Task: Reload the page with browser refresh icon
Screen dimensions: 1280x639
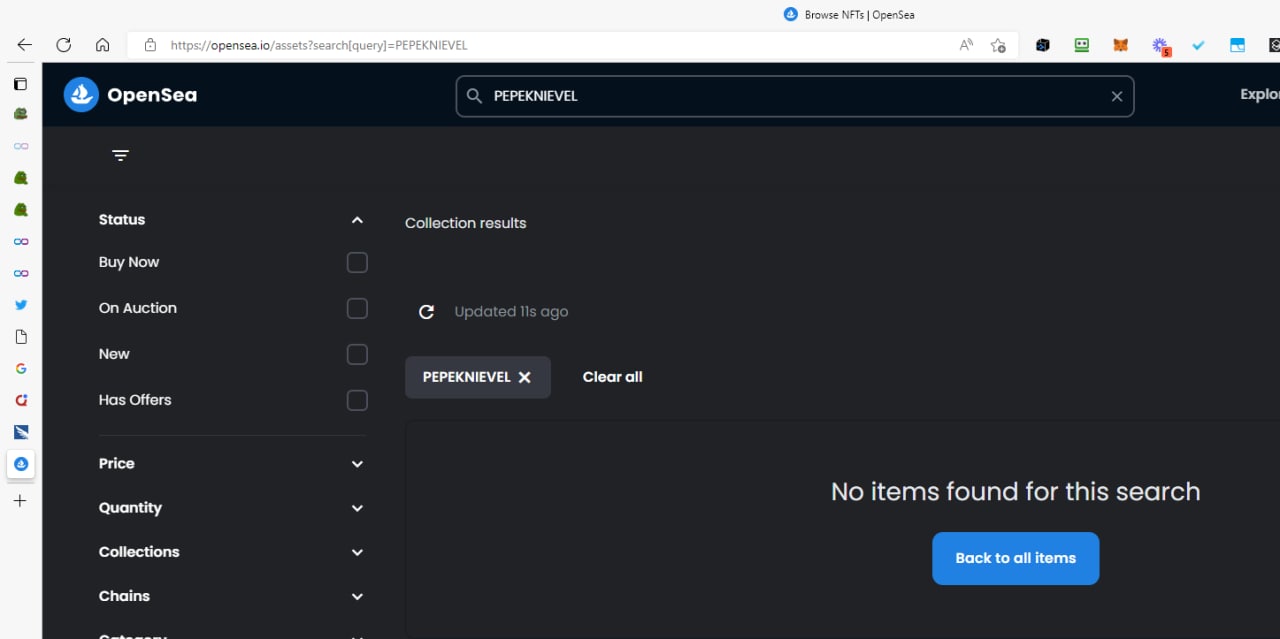Action: click(x=63, y=45)
